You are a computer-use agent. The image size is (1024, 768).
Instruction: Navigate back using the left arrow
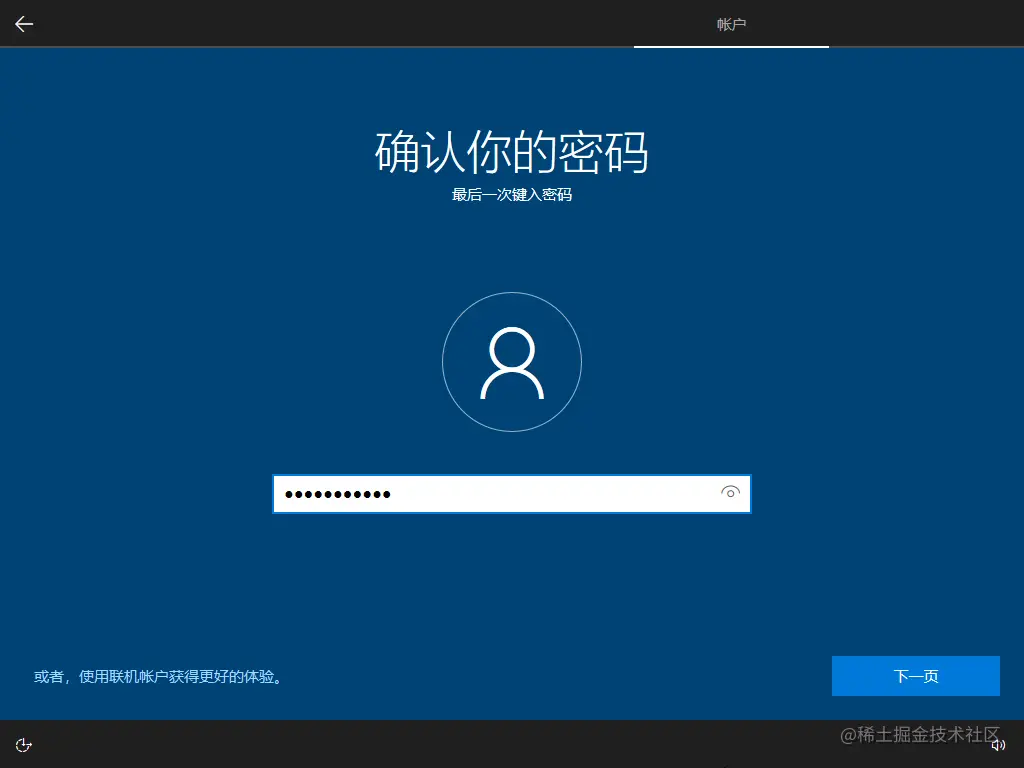[x=23, y=24]
